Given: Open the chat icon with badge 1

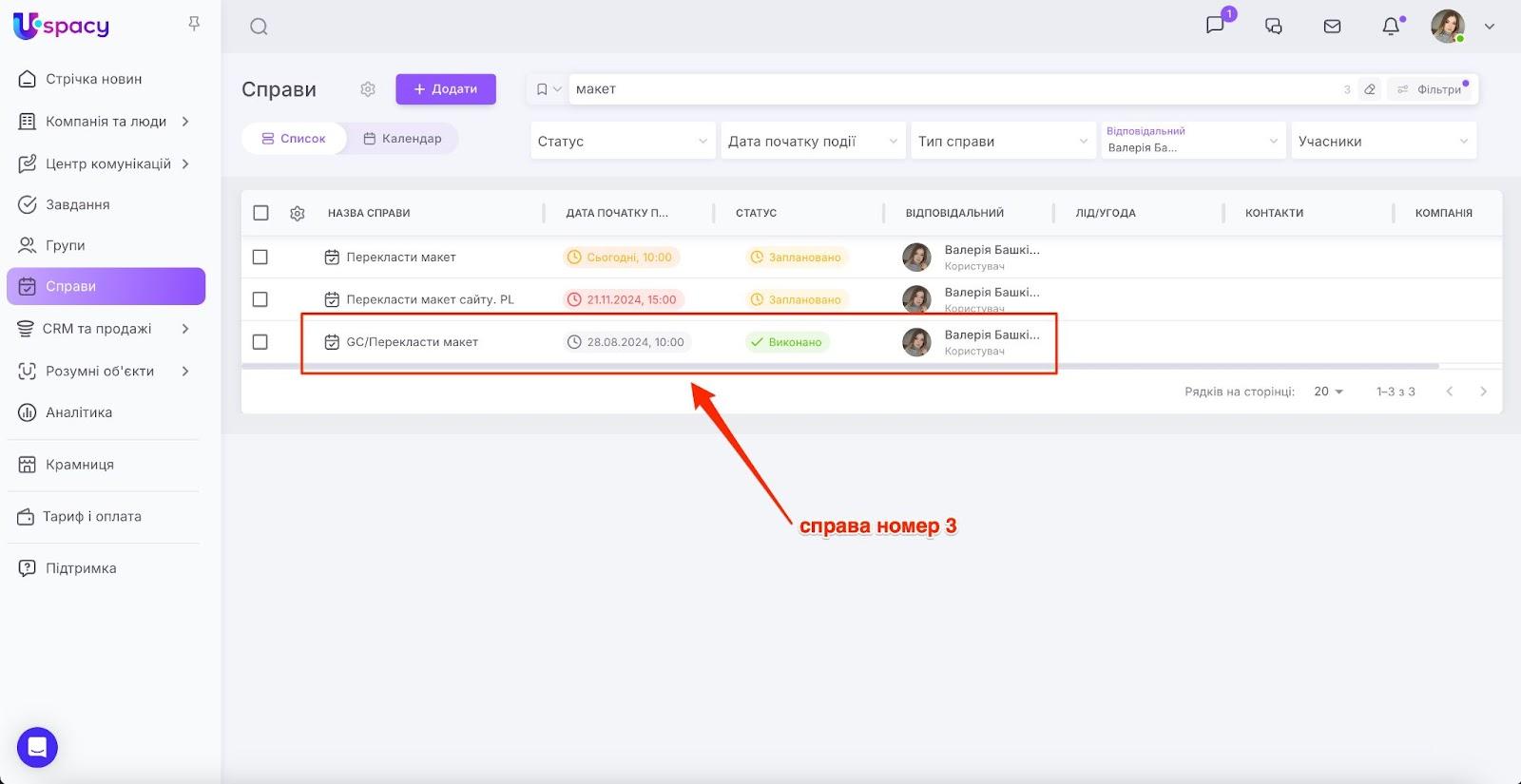Looking at the screenshot, I should (x=1215, y=26).
